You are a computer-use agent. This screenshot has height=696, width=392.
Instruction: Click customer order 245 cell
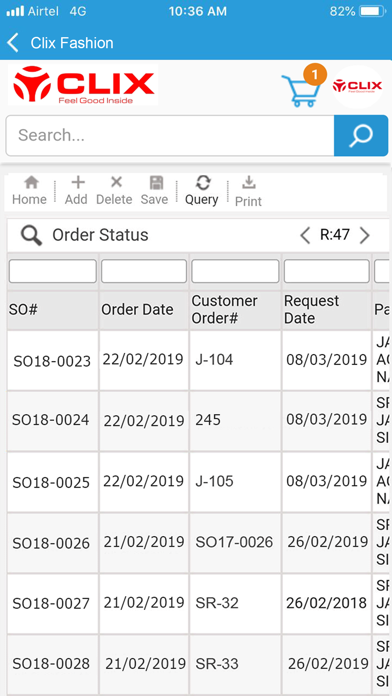click(x=235, y=421)
